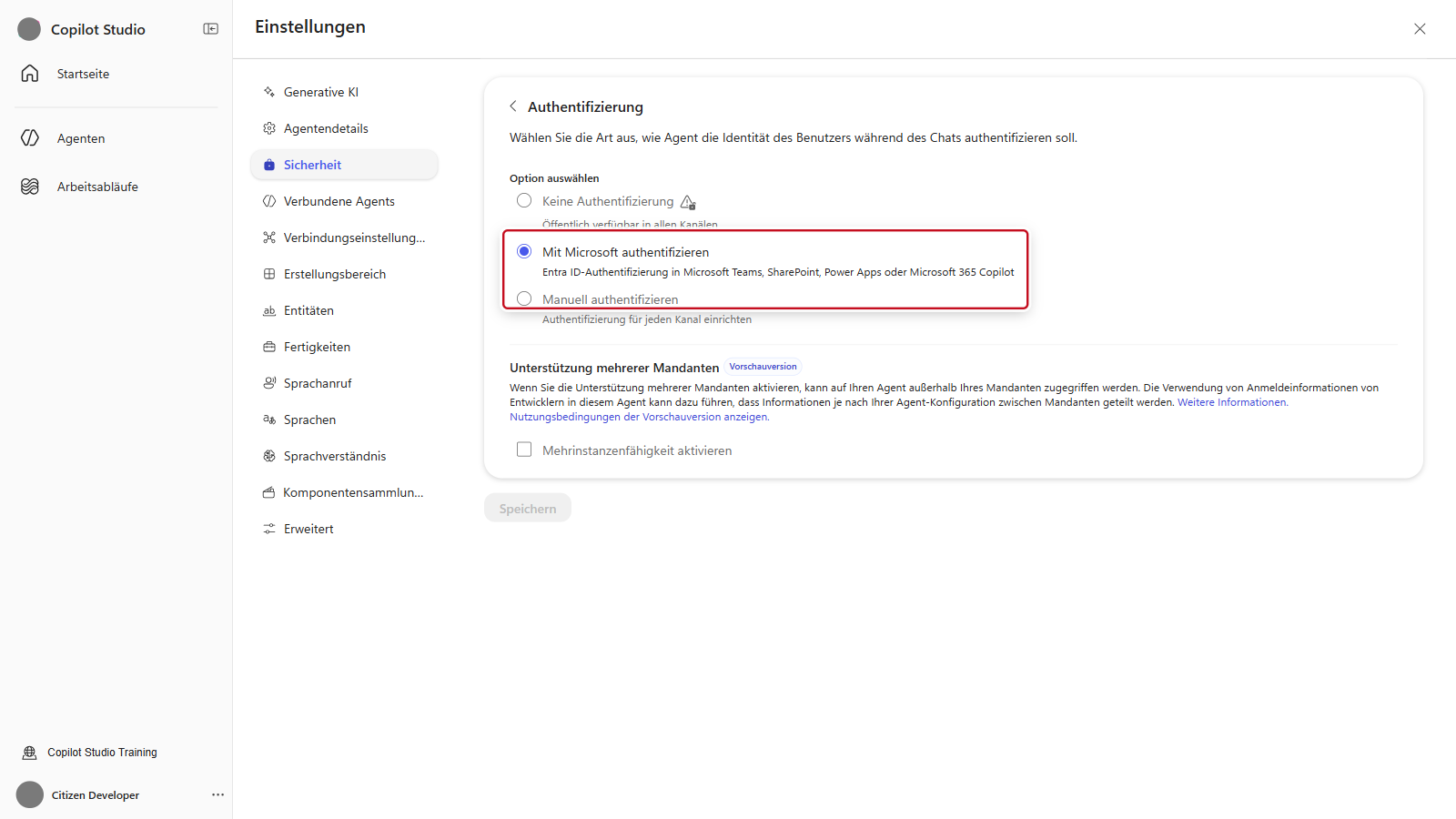Click the Entitäten ab icon
1456x819 pixels.
(269, 310)
